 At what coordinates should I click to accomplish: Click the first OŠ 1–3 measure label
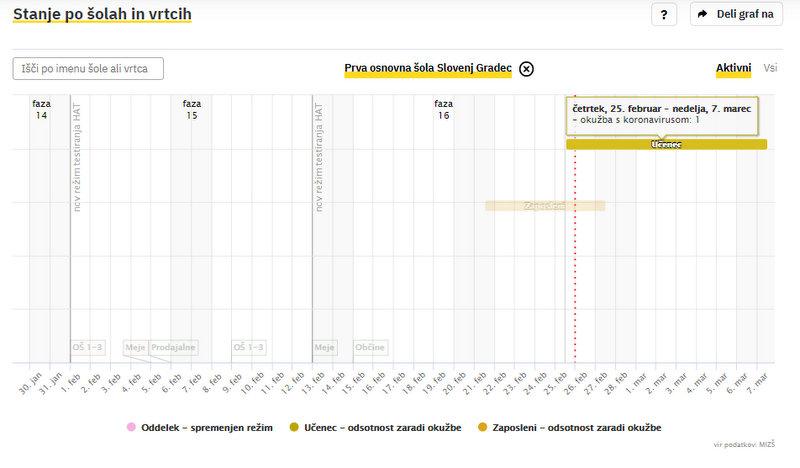pyautogui.click(x=87, y=347)
